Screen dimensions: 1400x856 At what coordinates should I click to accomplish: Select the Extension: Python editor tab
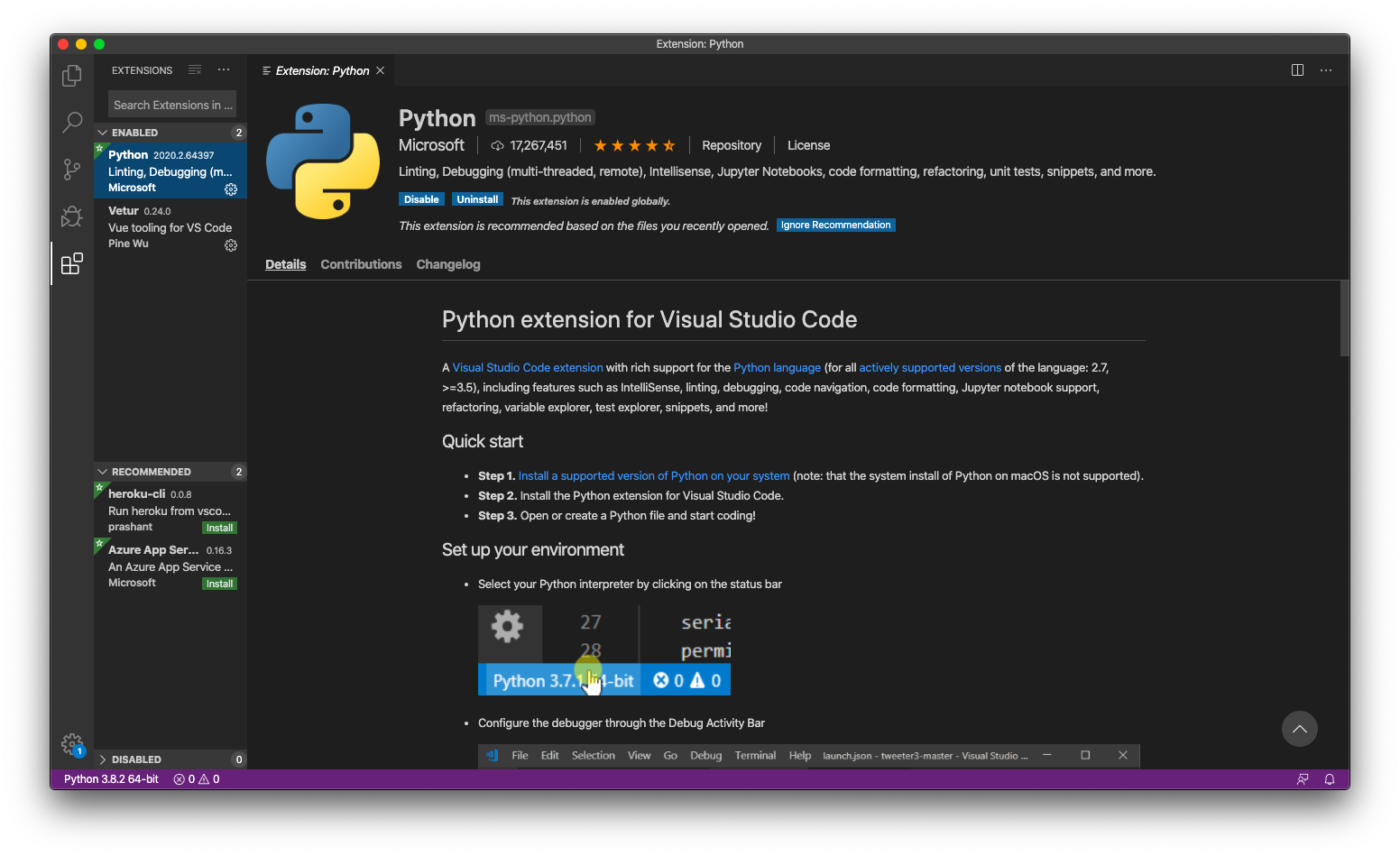322,70
